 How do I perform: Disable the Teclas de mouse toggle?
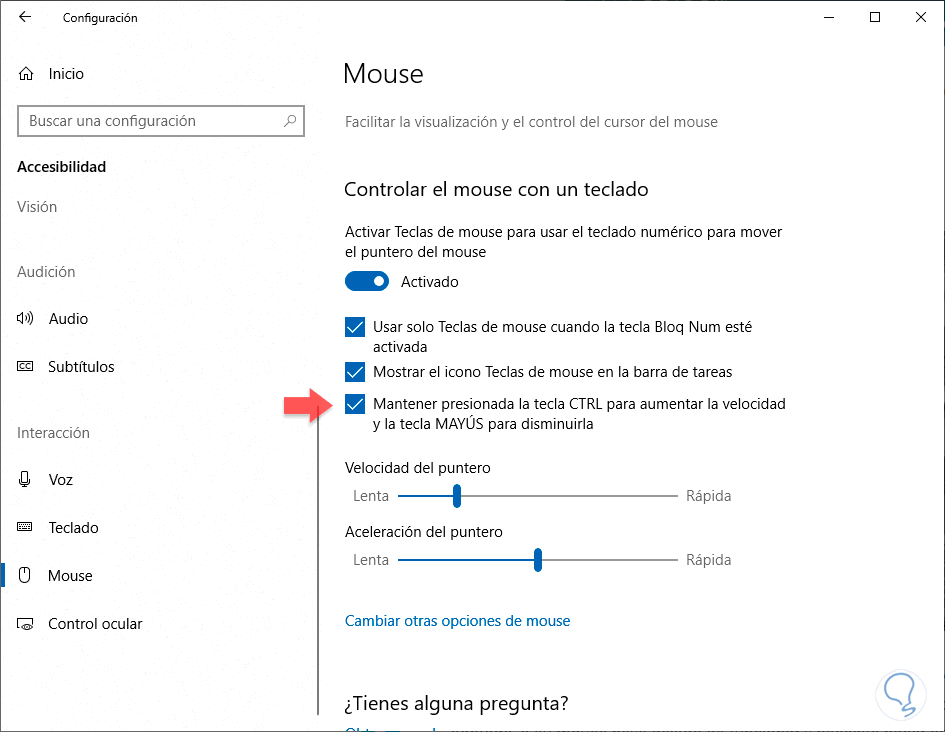[367, 282]
